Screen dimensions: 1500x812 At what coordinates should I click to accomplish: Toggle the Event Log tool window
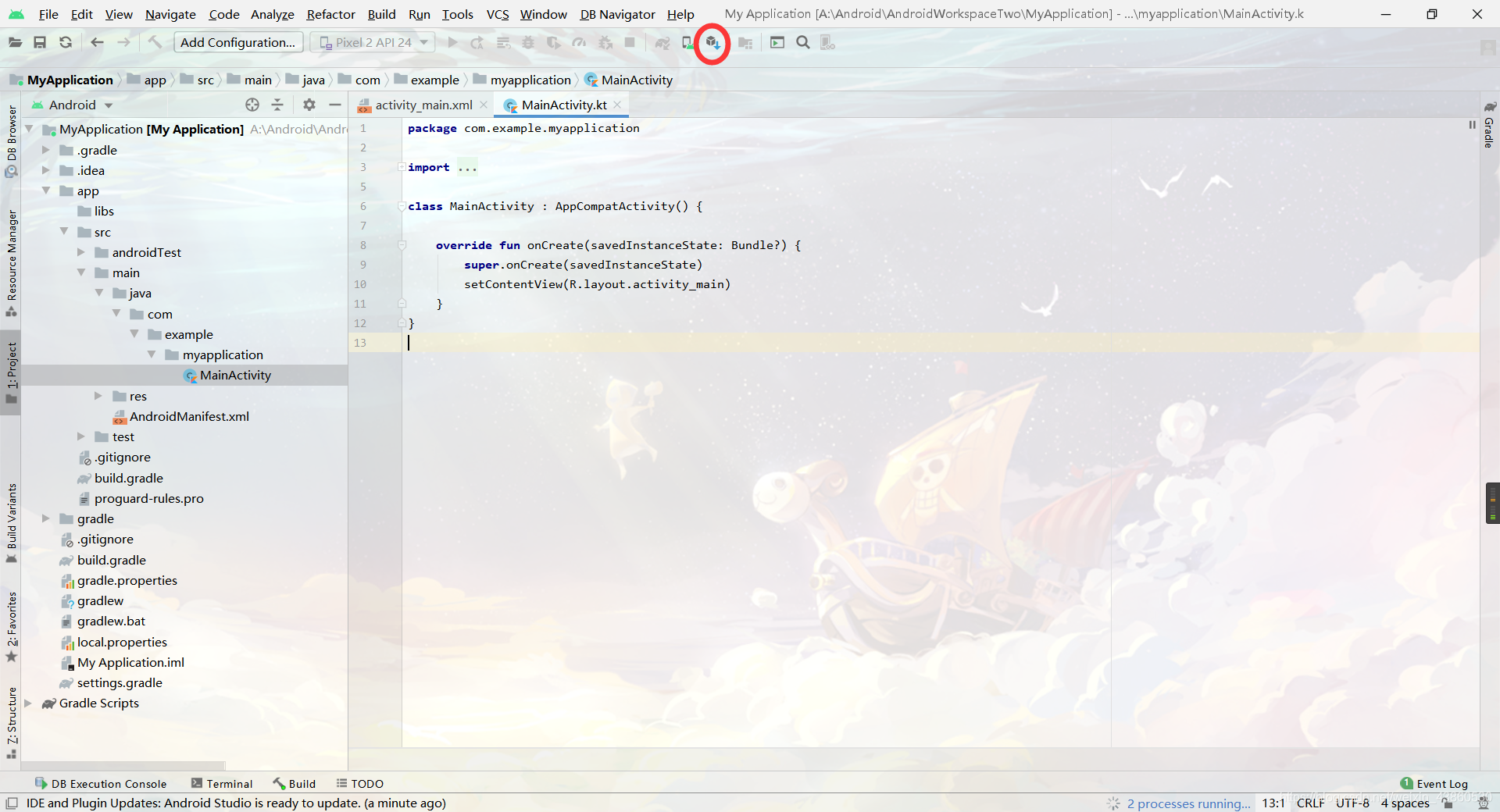click(x=1434, y=783)
